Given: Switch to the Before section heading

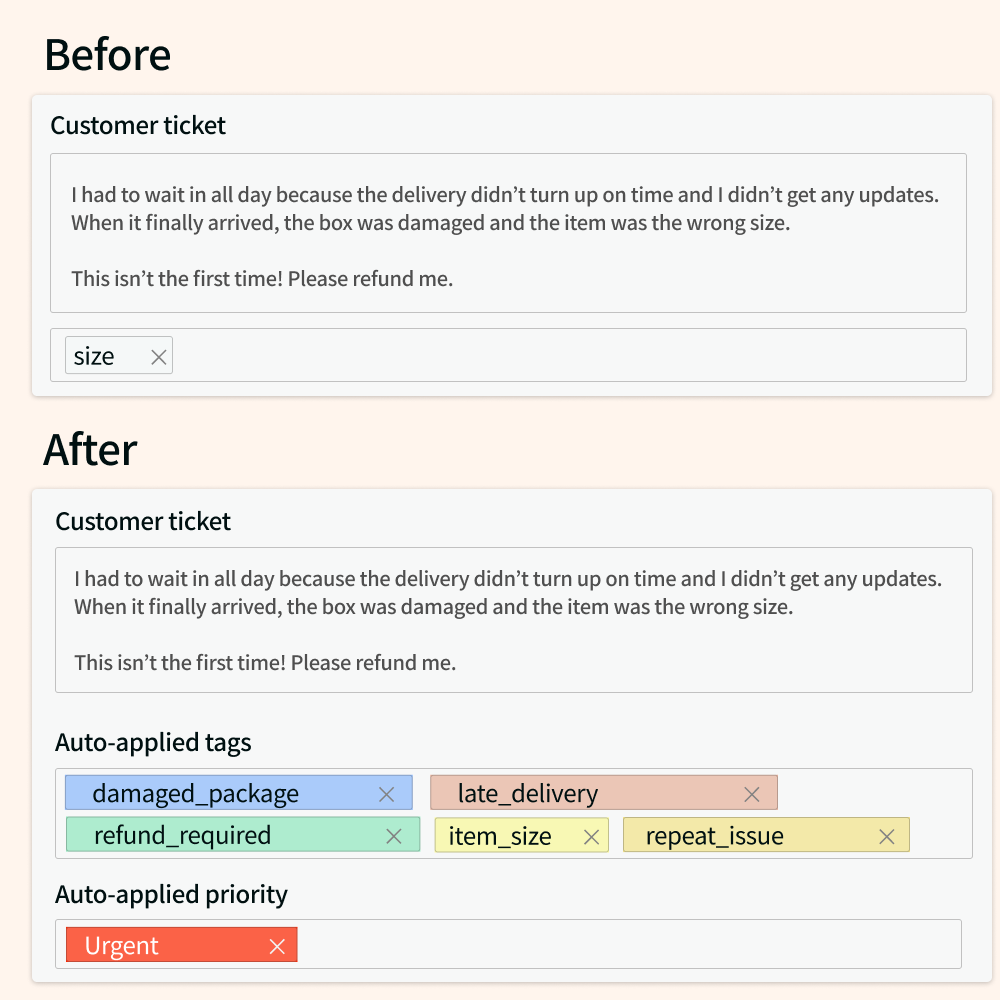Looking at the screenshot, I should pos(106,54).
